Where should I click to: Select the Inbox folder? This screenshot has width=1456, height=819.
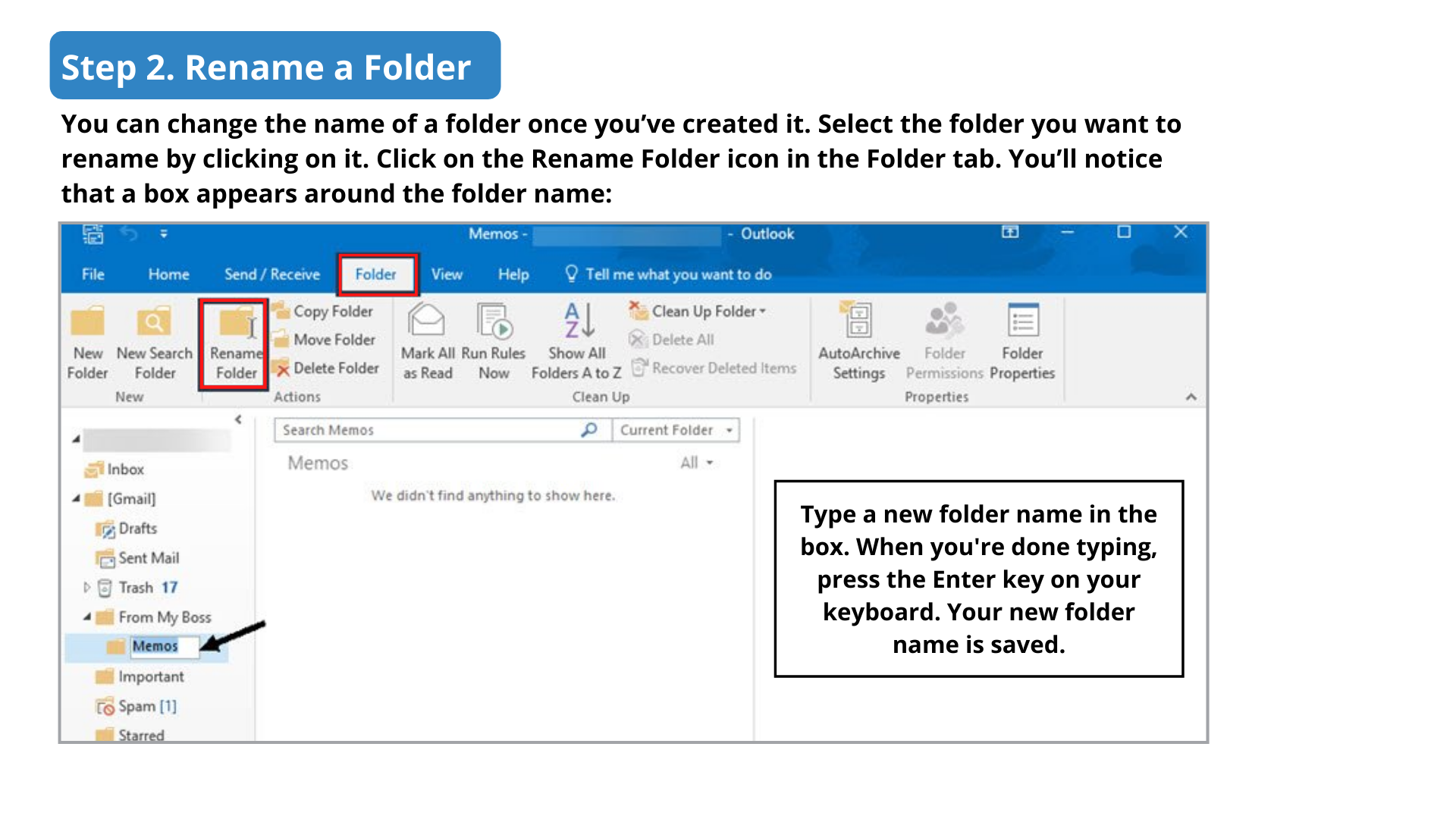(x=125, y=469)
